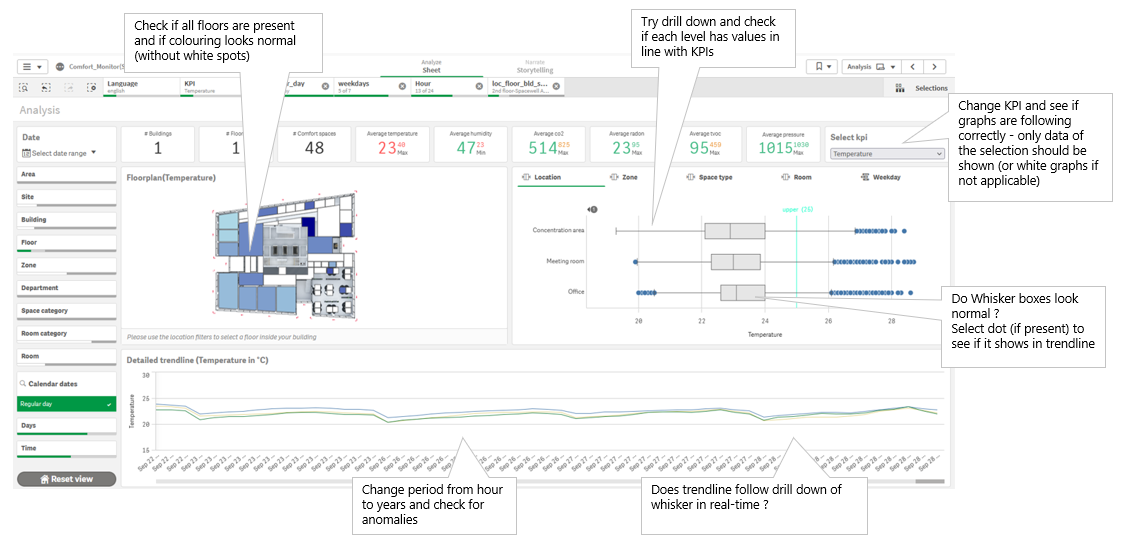
Task: Click the Comfort_Monitor app name
Action: coord(96,66)
